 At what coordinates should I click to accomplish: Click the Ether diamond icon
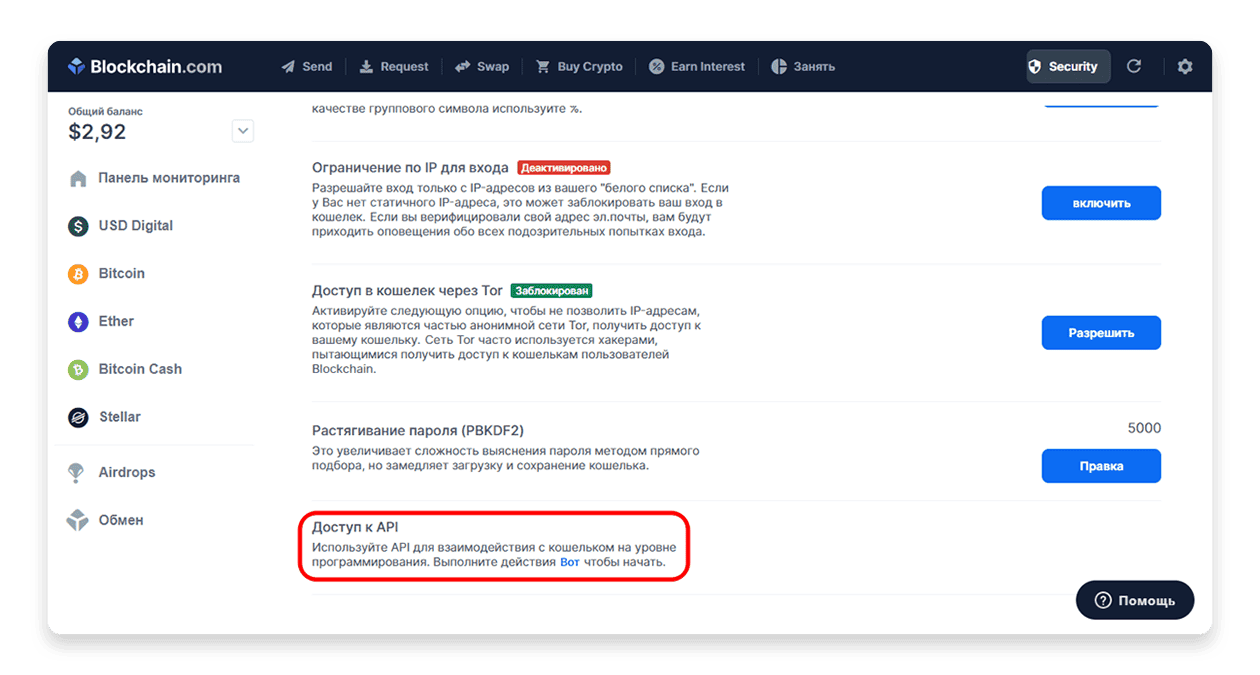coord(78,322)
